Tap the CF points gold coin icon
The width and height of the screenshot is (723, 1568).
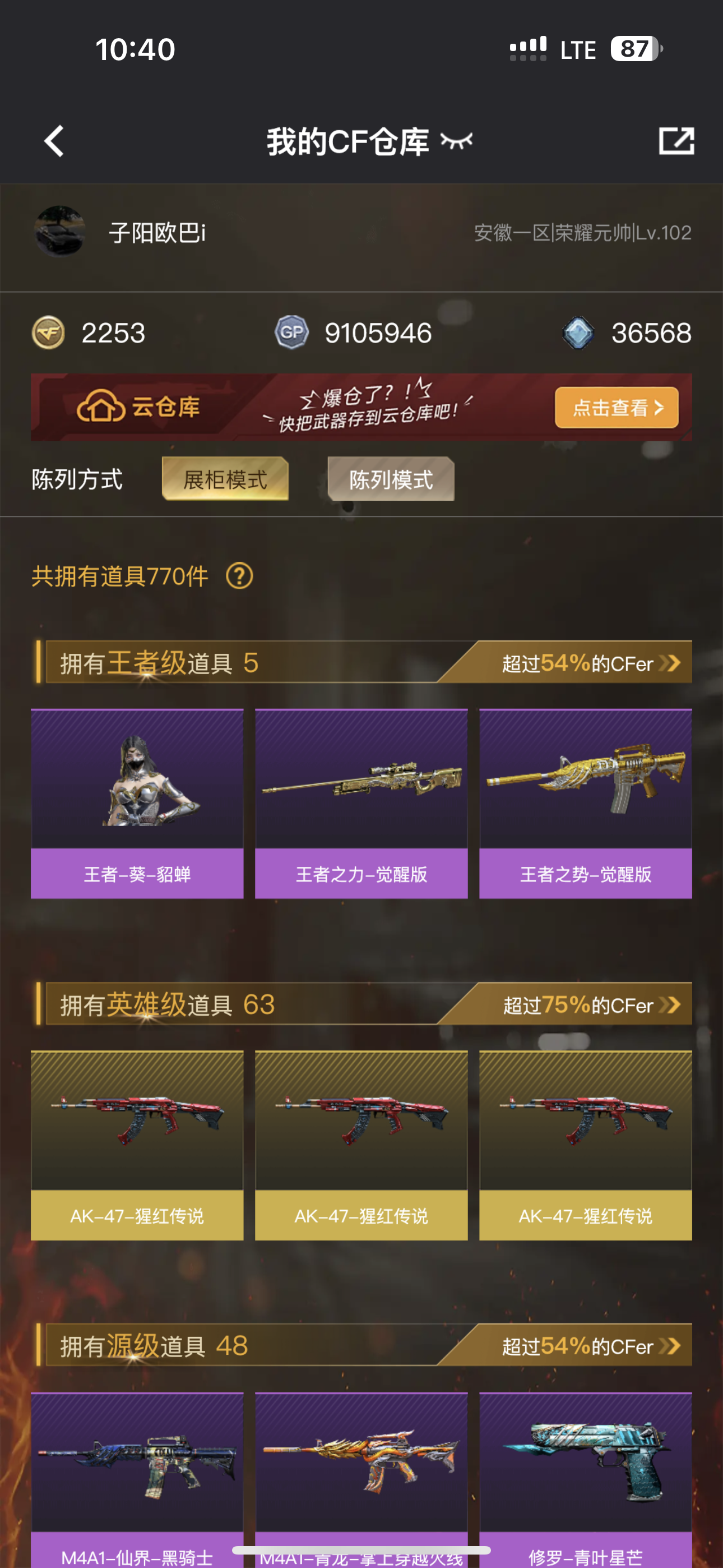[48, 333]
